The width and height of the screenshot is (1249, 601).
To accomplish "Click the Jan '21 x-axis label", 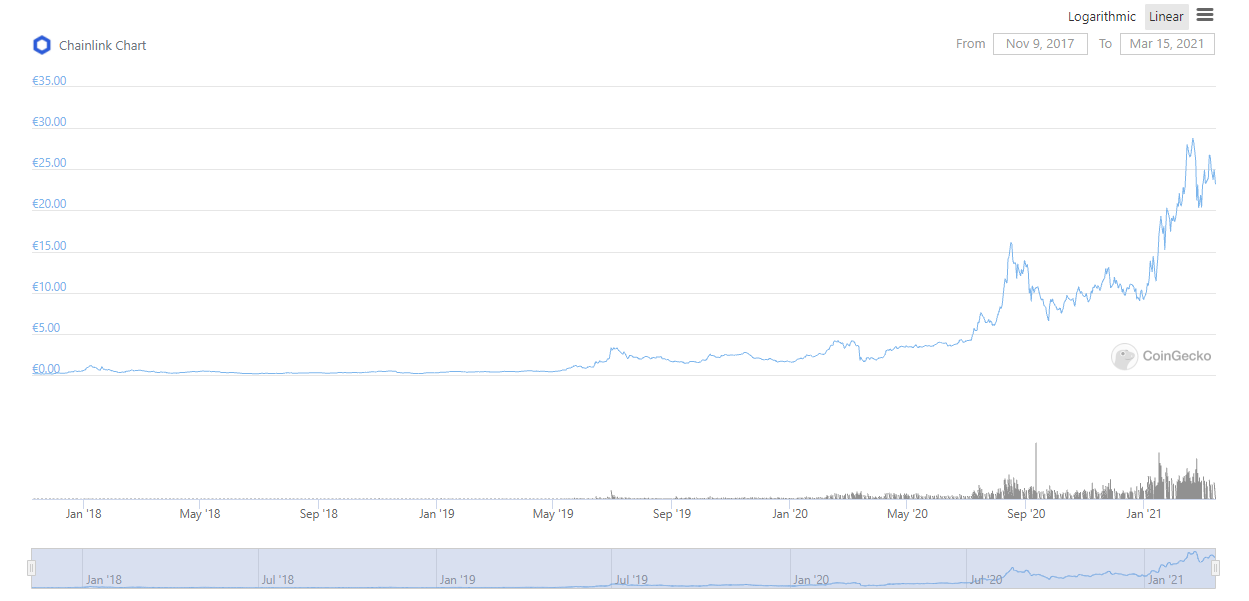I will click(x=1144, y=514).
